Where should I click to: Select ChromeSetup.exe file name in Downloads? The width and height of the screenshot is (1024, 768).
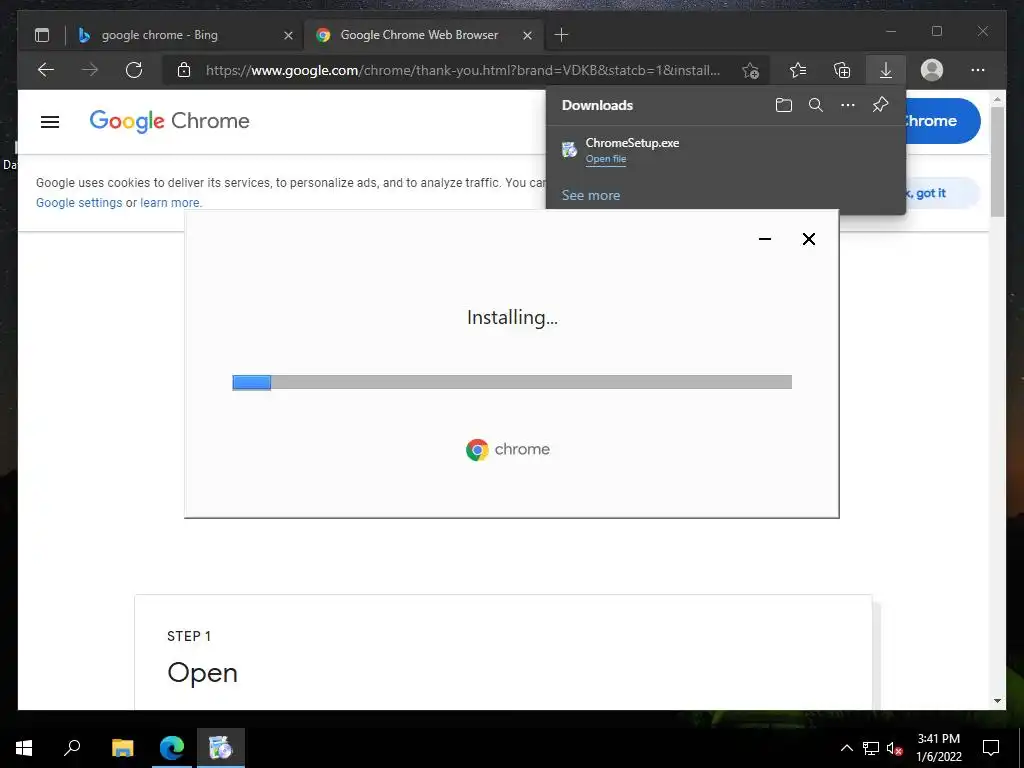(x=632, y=143)
